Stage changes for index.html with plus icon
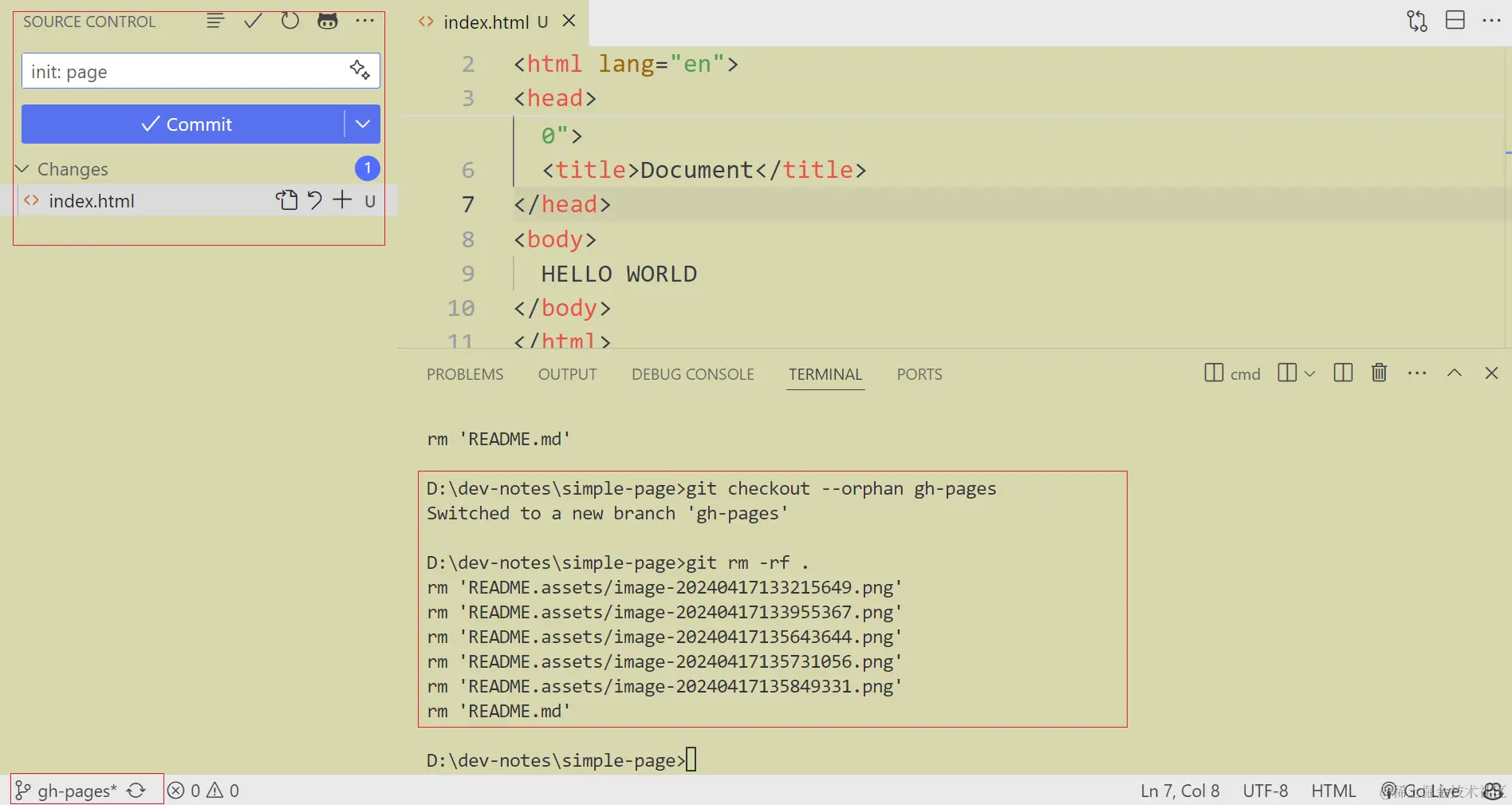1512x805 pixels. (x=342, y=200)
